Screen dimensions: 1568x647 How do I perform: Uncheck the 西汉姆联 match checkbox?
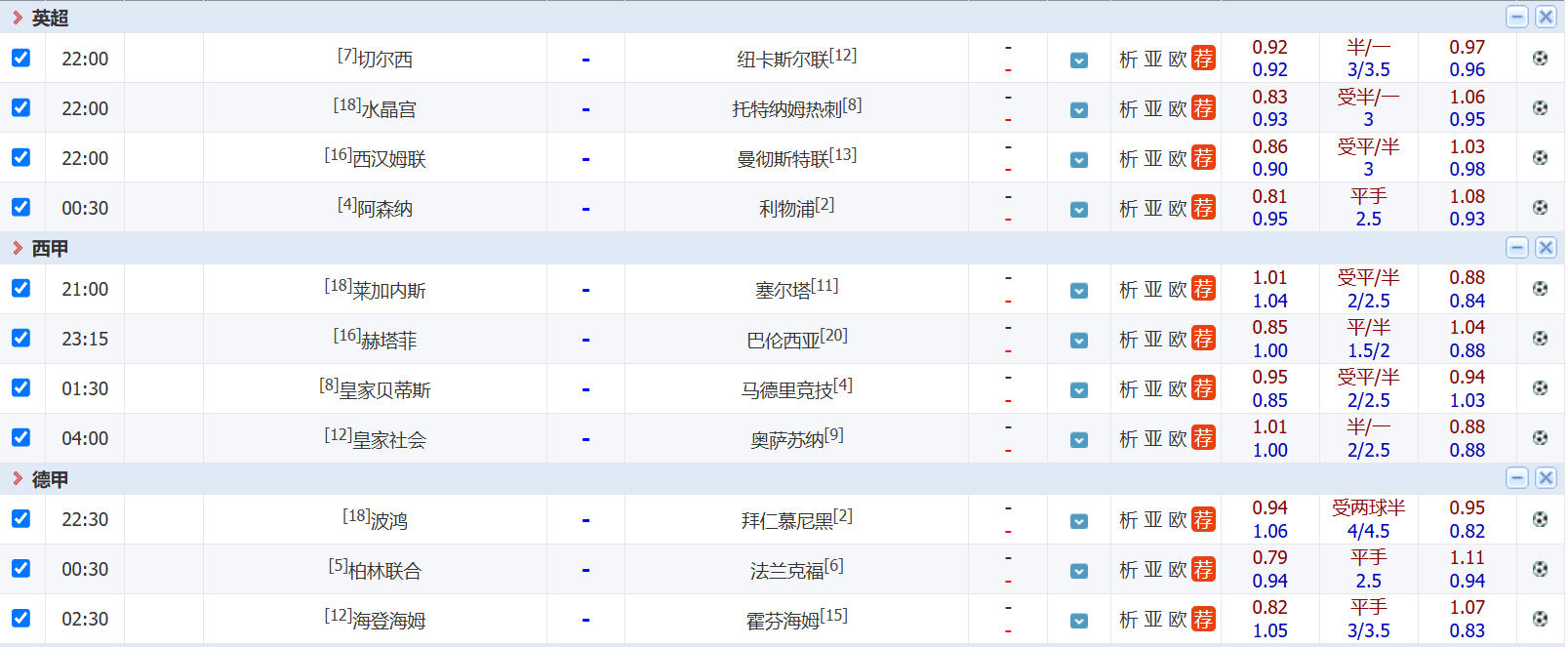pyautogui.click(x=20, y=157)
